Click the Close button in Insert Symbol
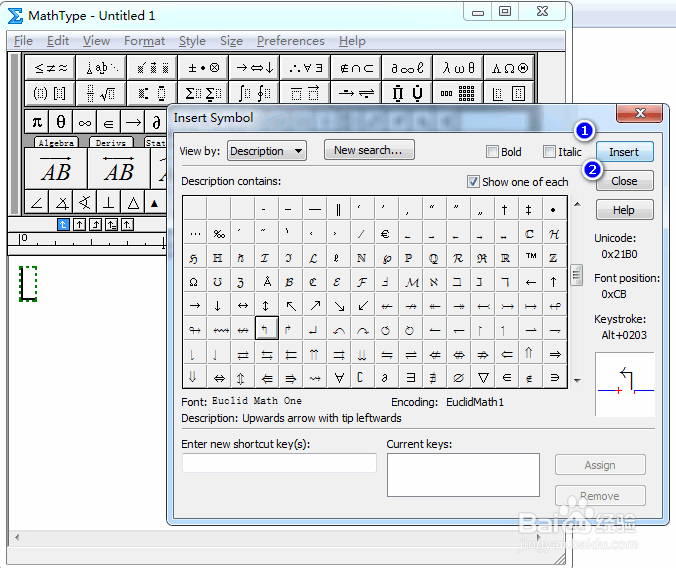676x568 pixels. tap(624, 181)
